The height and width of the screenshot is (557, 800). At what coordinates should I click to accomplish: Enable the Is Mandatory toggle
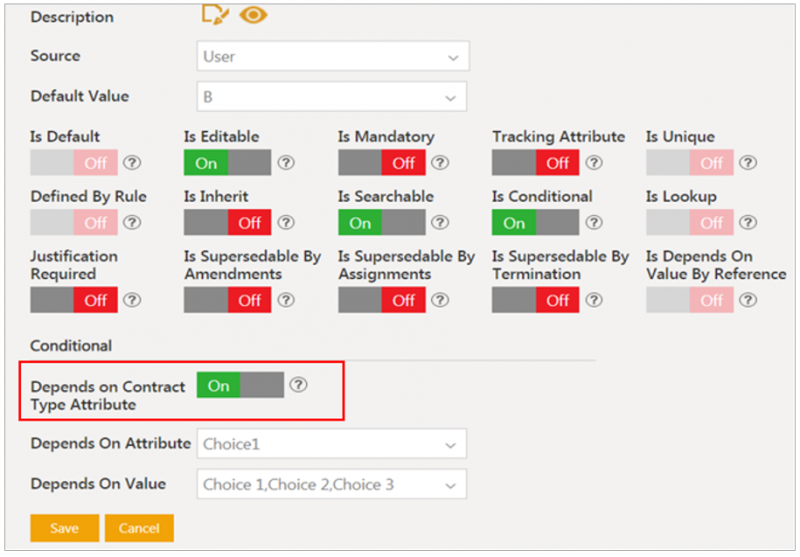382,163
